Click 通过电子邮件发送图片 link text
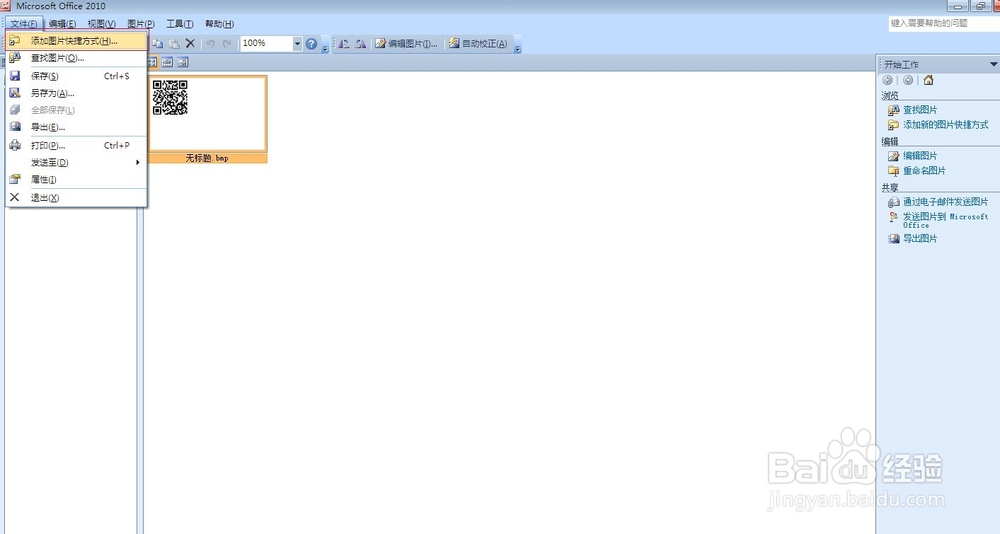This screenshot has height=534, width=1000. [946, 202]
